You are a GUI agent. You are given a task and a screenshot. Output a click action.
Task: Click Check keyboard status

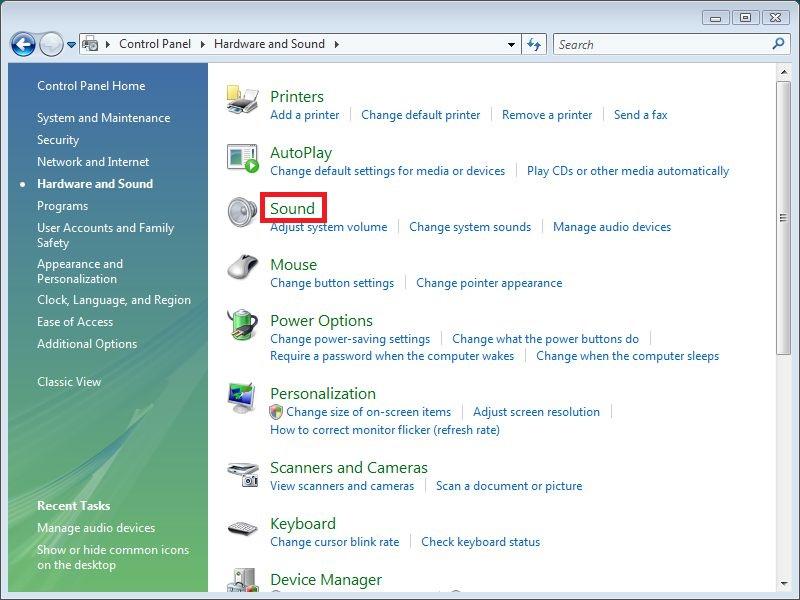pos(481,542)
